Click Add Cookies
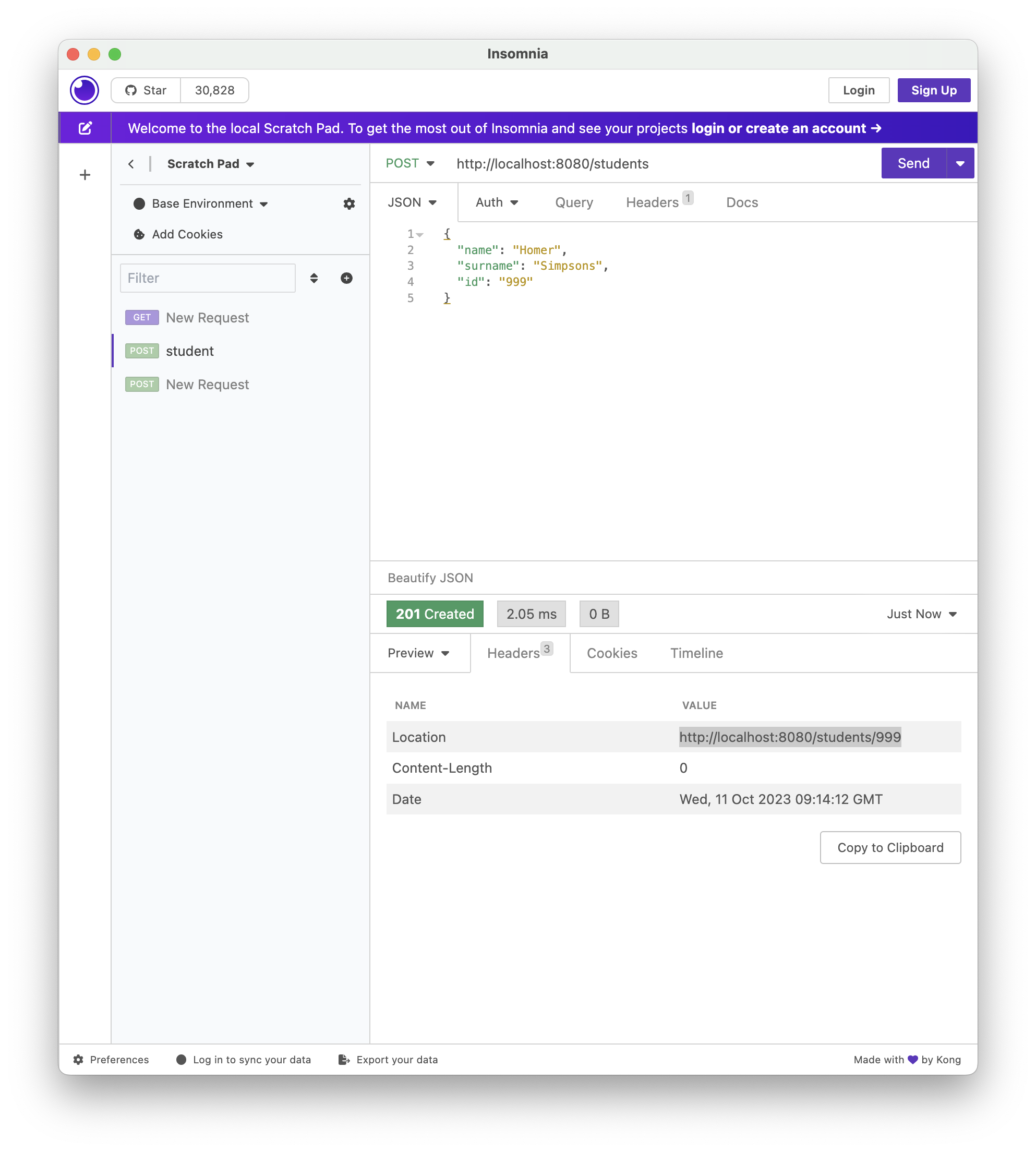 coord(177,234)
